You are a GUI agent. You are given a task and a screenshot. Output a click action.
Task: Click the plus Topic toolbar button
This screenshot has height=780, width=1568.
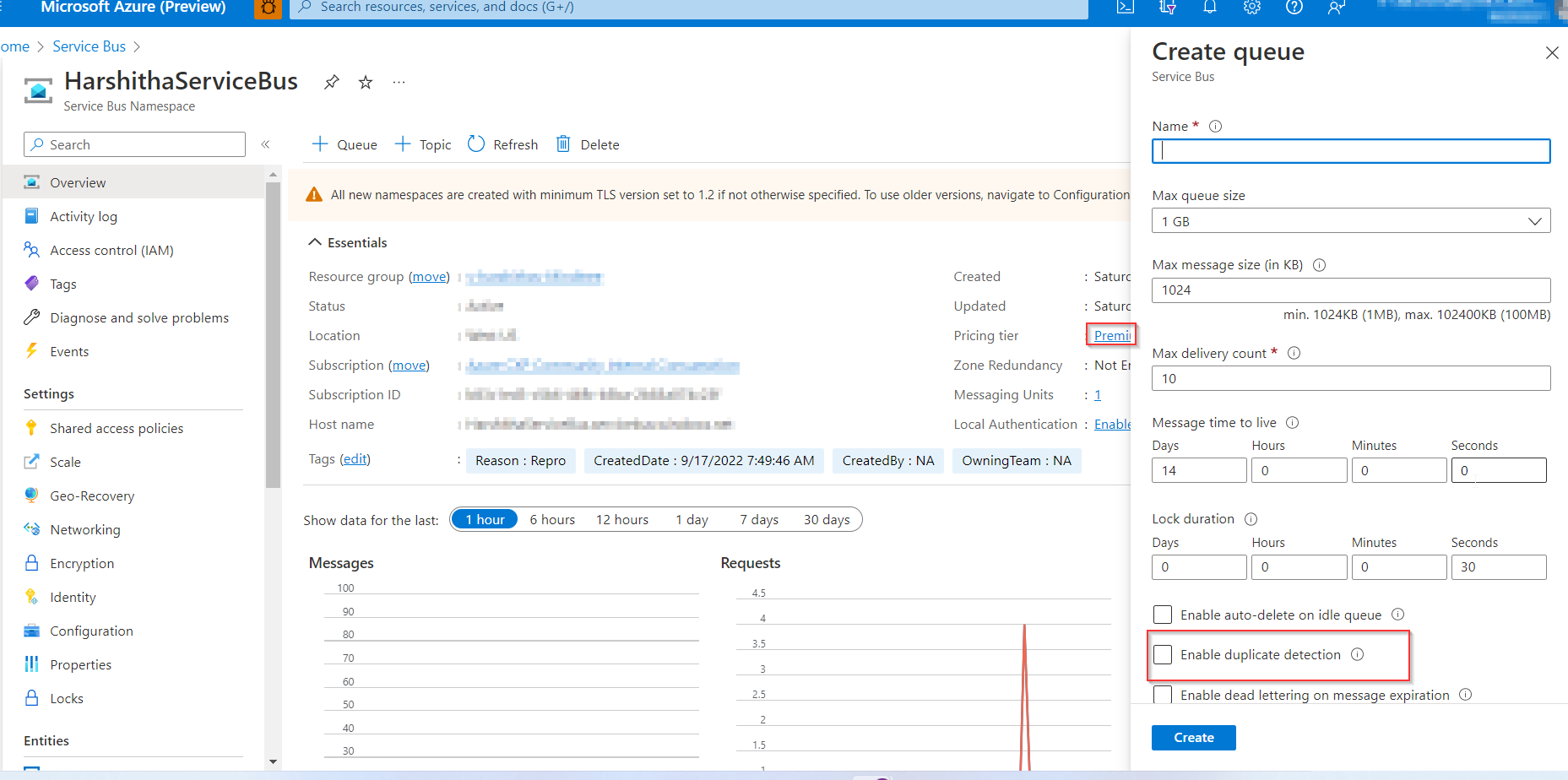pos(423,144)
